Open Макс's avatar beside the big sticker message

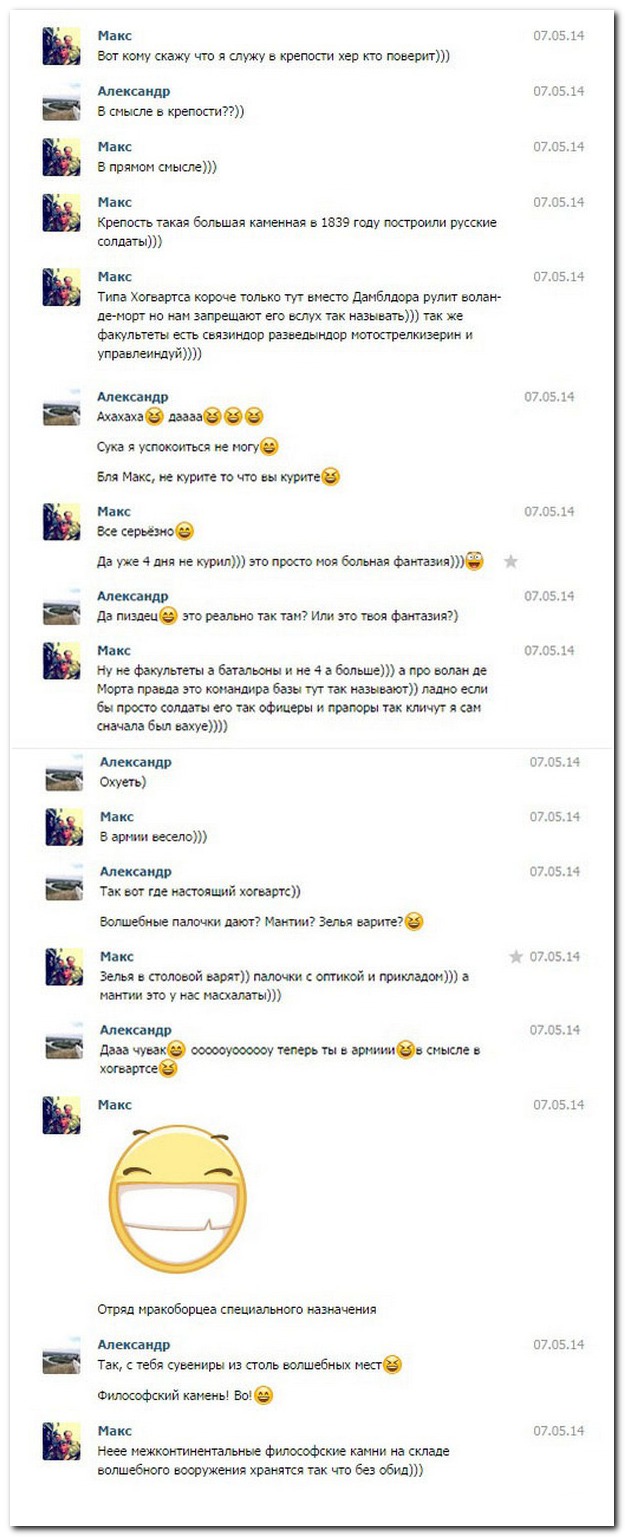click(62, 1115)
